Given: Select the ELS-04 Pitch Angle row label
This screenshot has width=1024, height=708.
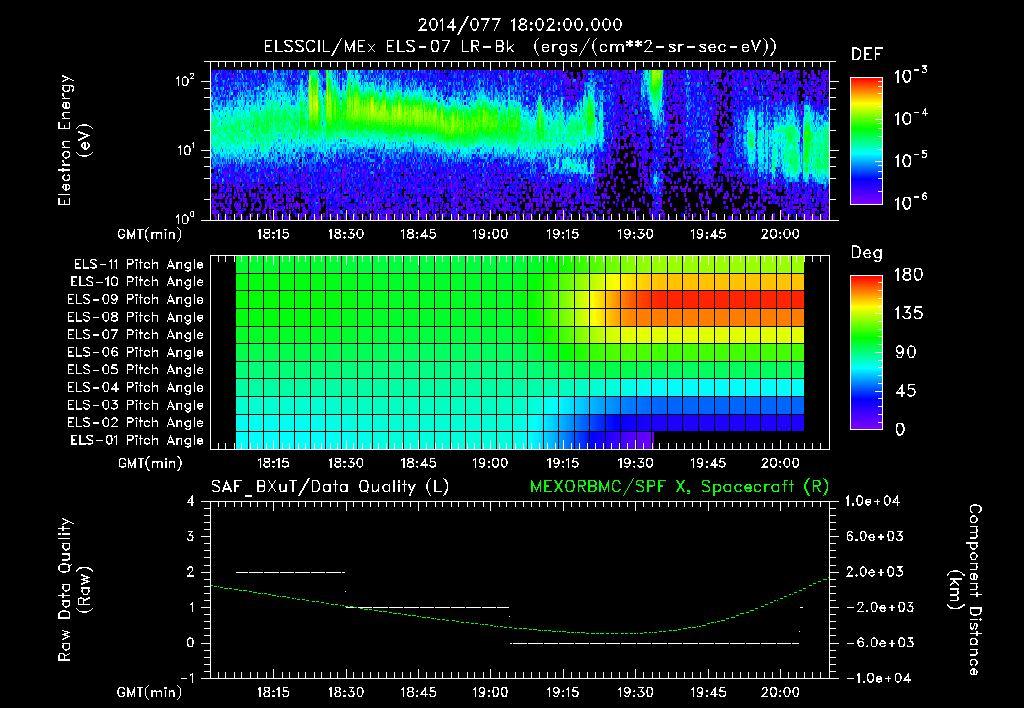Looking at the screenshot, I should coord(135,387).
